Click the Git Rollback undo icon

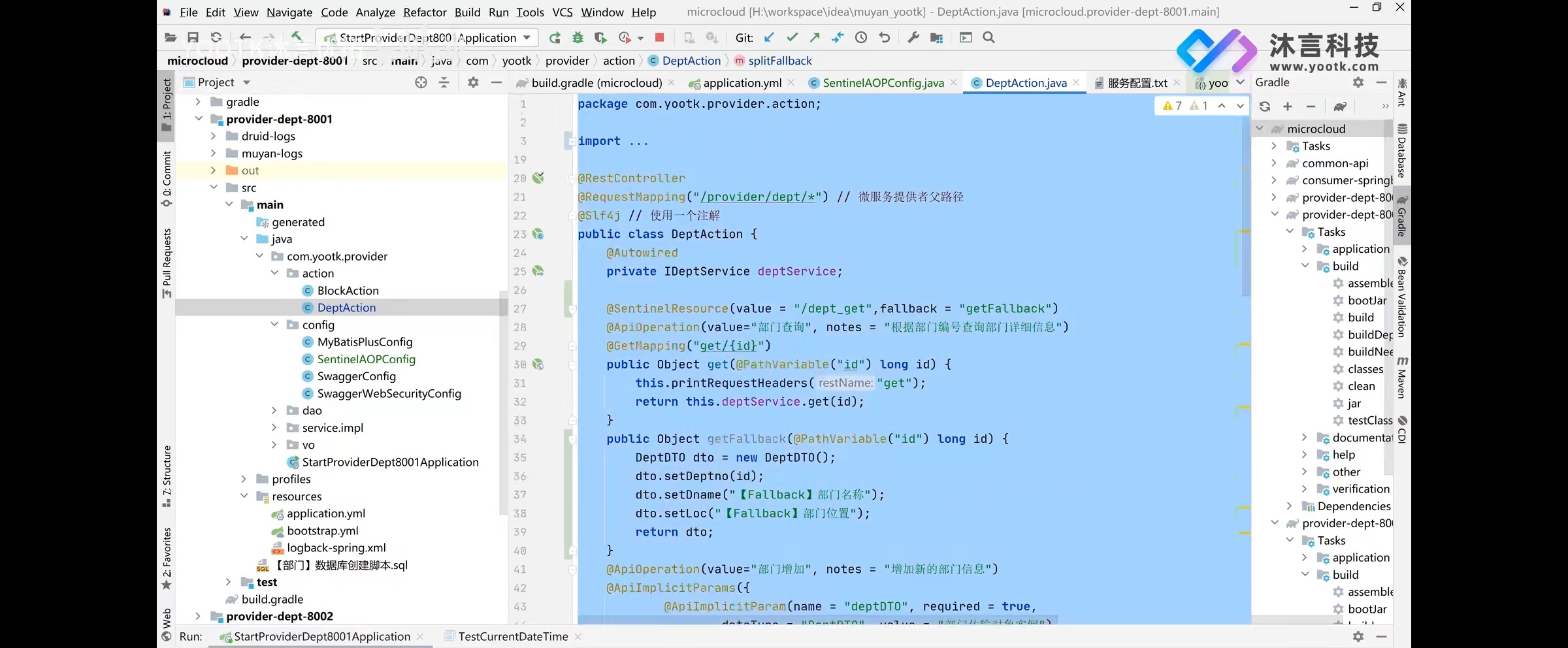click(885, 38)
